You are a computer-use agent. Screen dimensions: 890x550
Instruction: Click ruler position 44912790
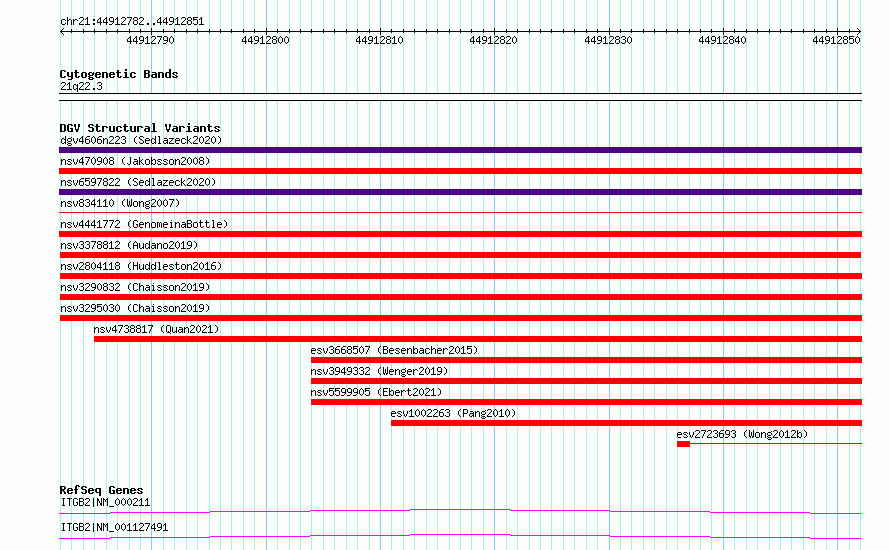tap(150, 40)
